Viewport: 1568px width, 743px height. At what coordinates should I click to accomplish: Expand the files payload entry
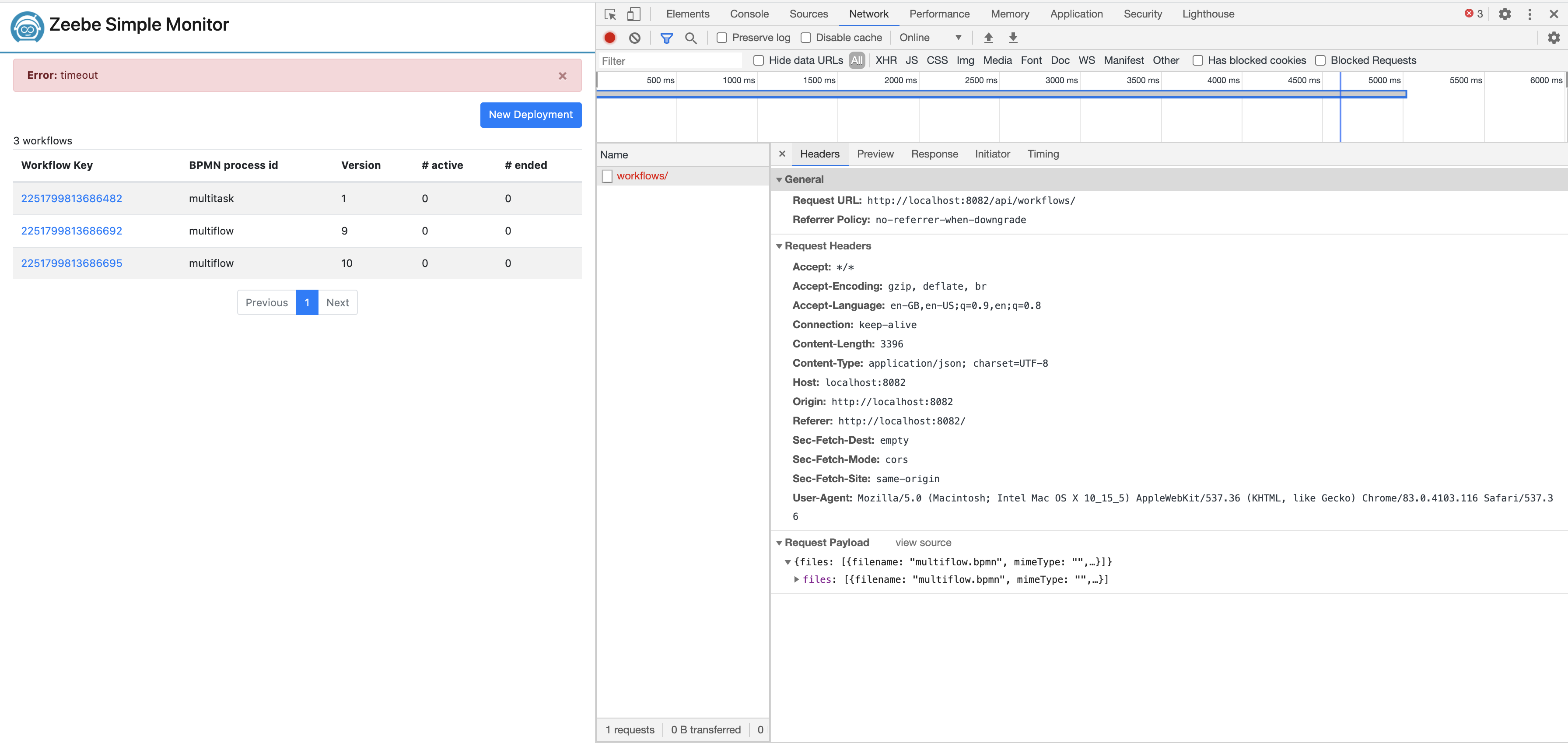(796, 579)
